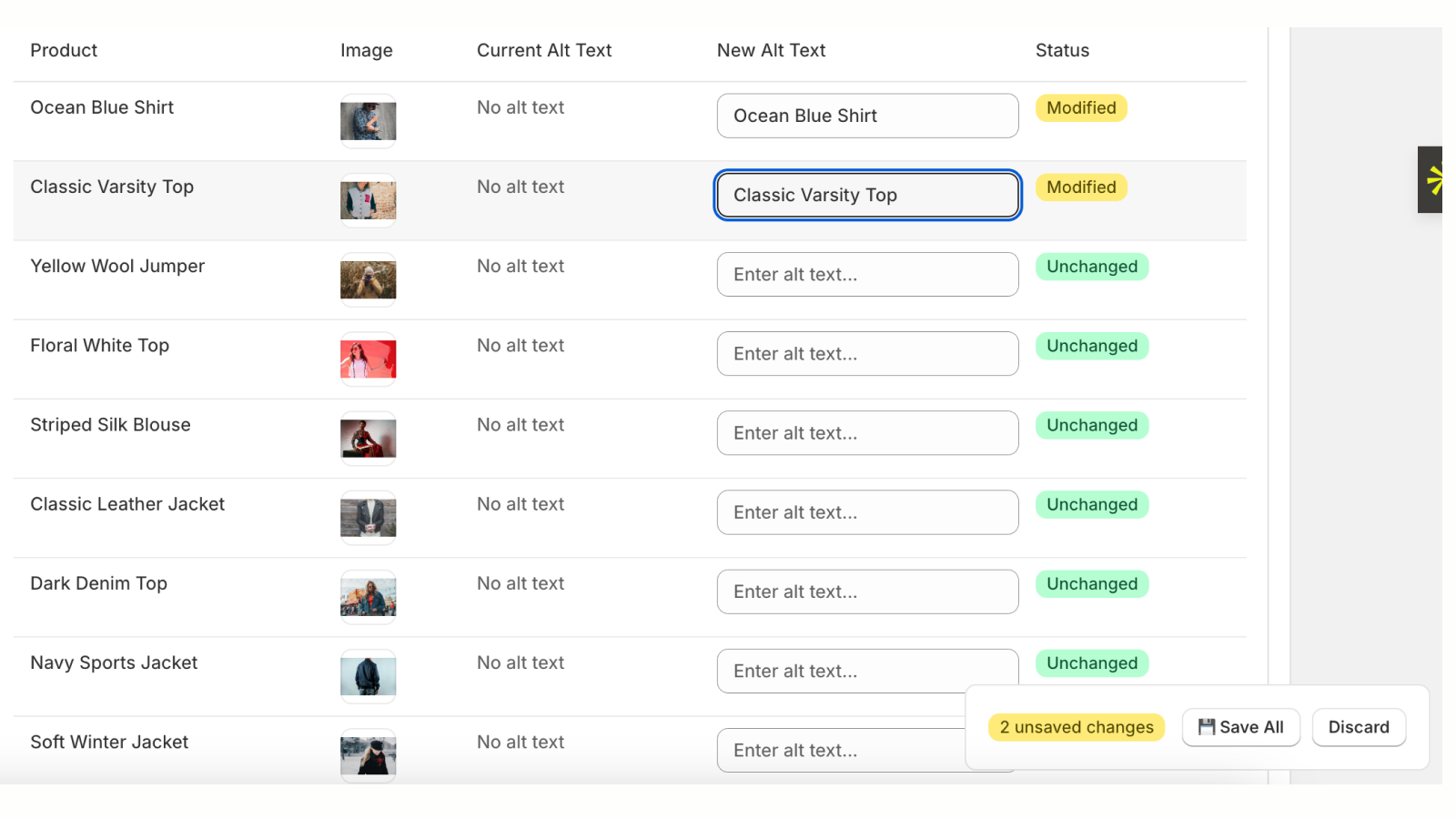The height and width of the screenshot is (819, 1456).
Task: Click the Current Alt Text column header
Action: tap(544, 51)
